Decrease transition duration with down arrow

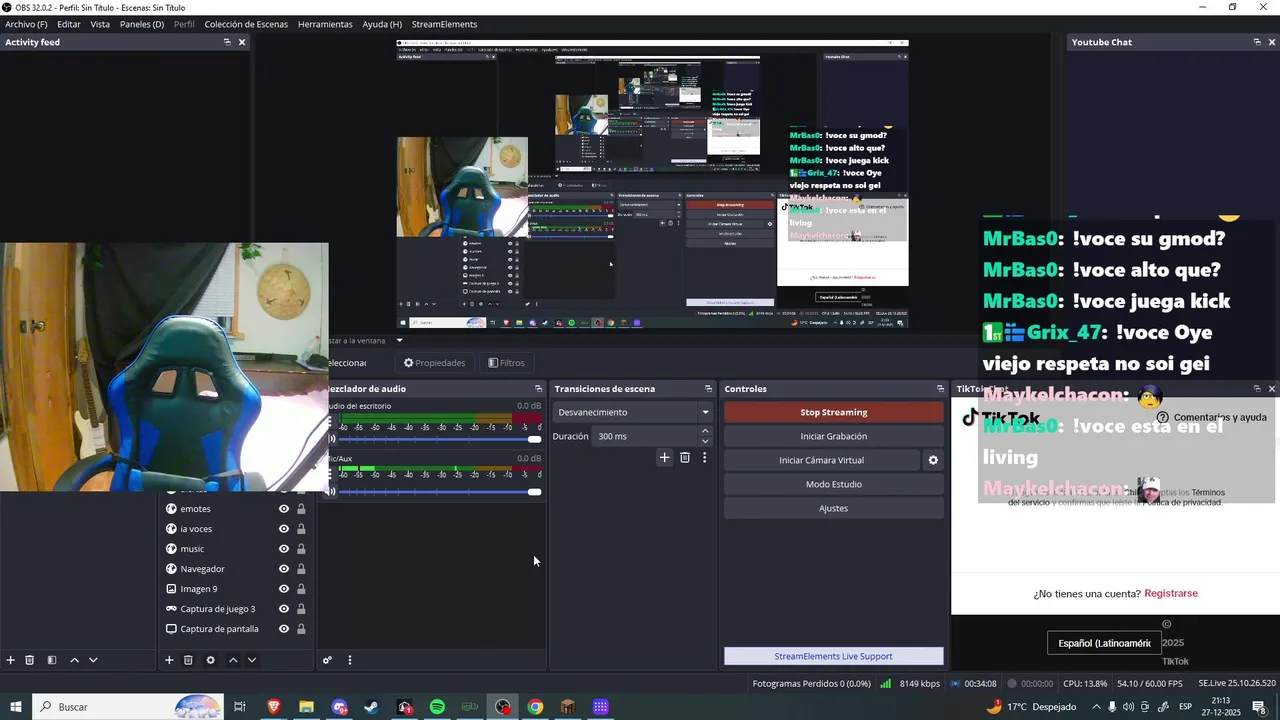pyautogui.click(x=705, y=441)
